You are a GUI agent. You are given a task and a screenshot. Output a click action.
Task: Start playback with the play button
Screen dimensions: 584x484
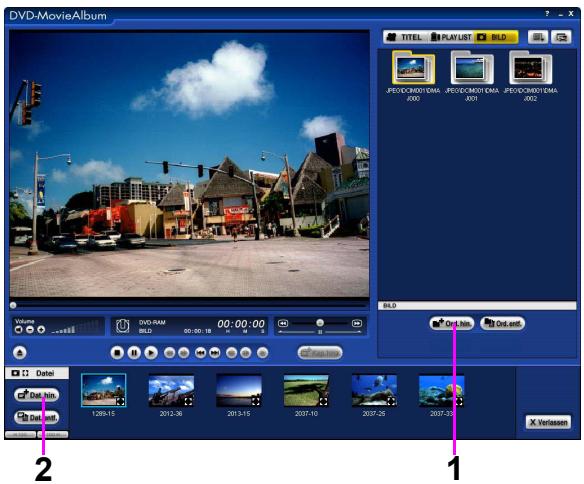click(x=150, y=352)
